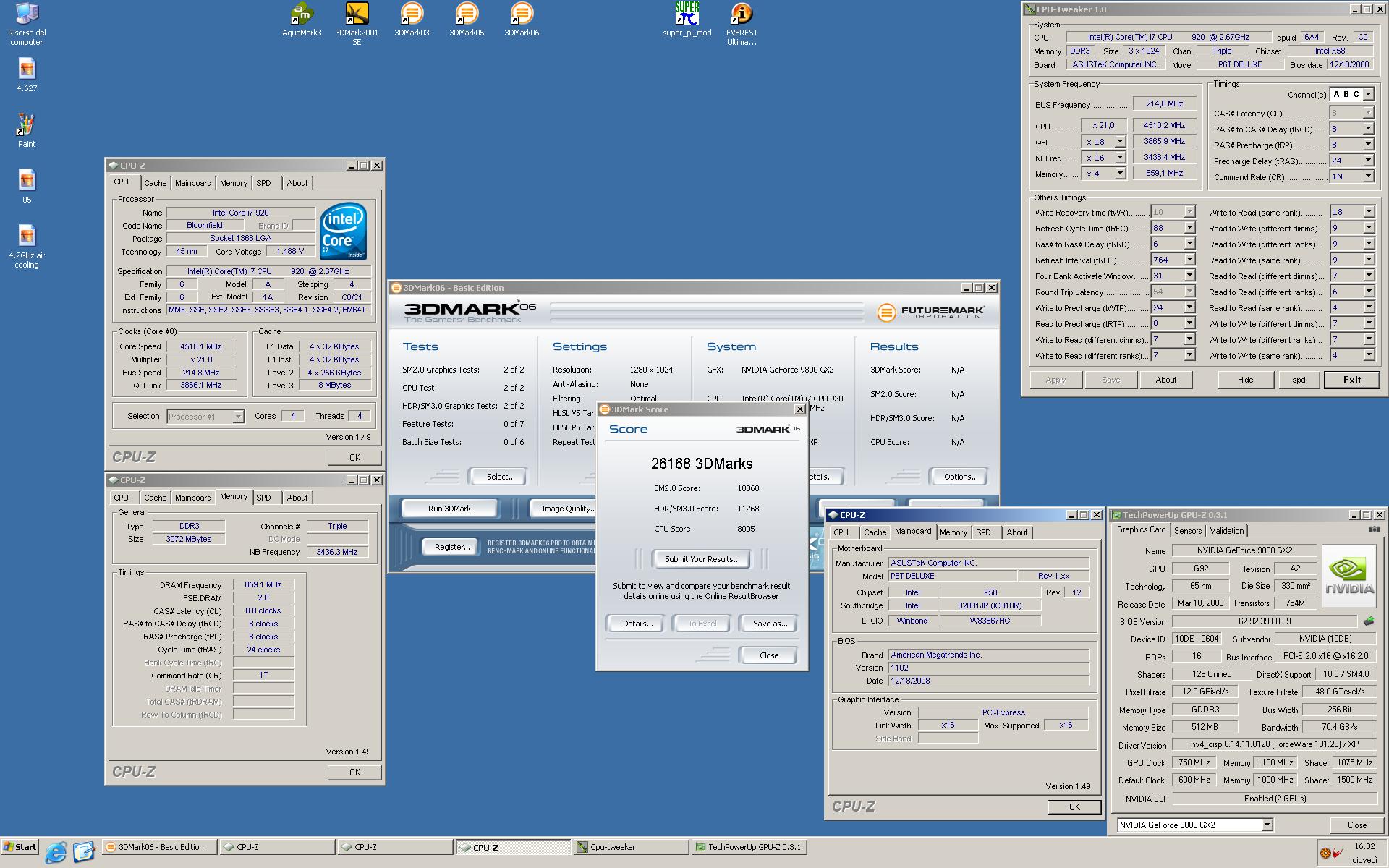The height and width of the screenshot is (868, 1389).
Task: Open the Windows Start menu
Action: (20, 847)
